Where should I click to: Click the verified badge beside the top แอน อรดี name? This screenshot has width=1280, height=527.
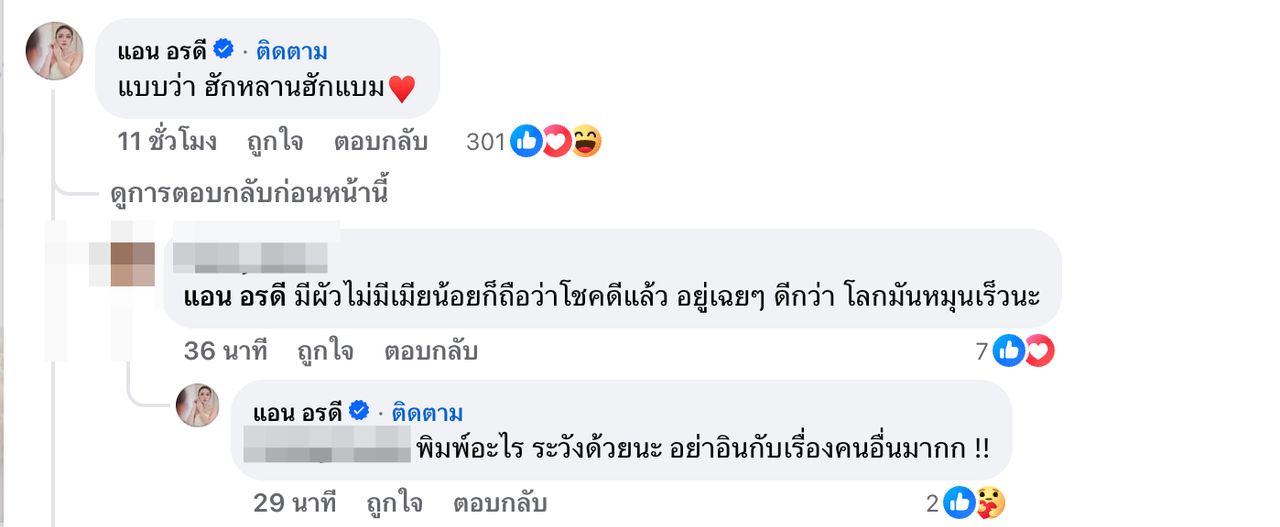coord(225,49)
